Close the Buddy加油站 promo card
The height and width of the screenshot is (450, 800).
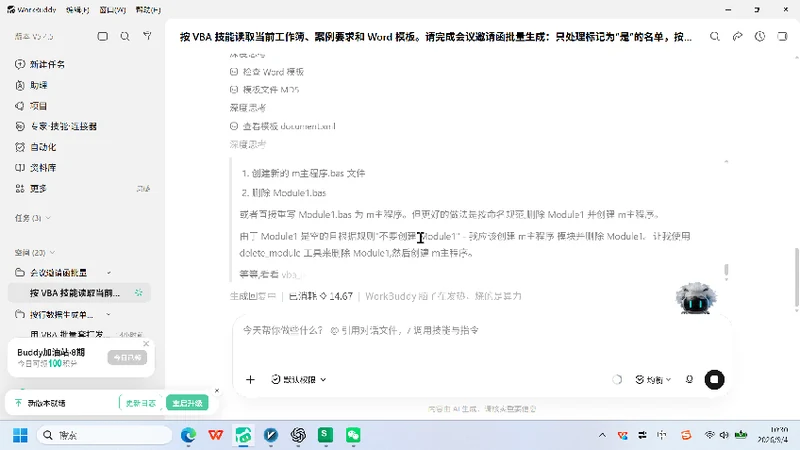(146, 344)
